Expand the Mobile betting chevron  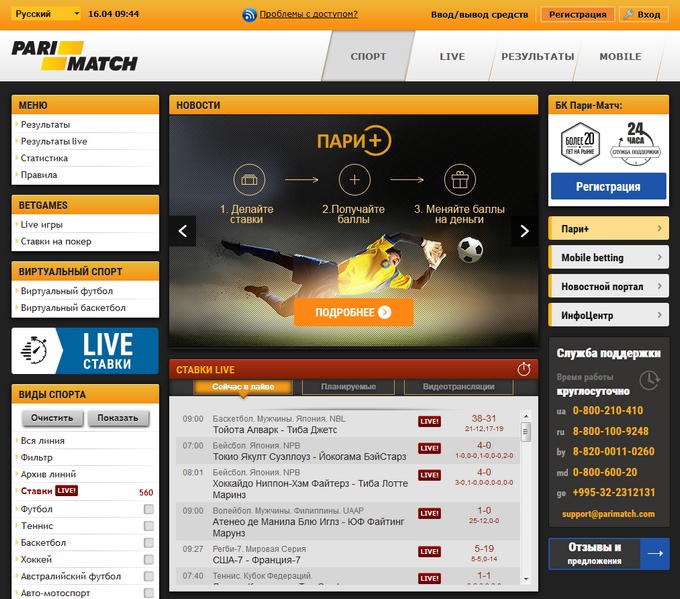659,257
